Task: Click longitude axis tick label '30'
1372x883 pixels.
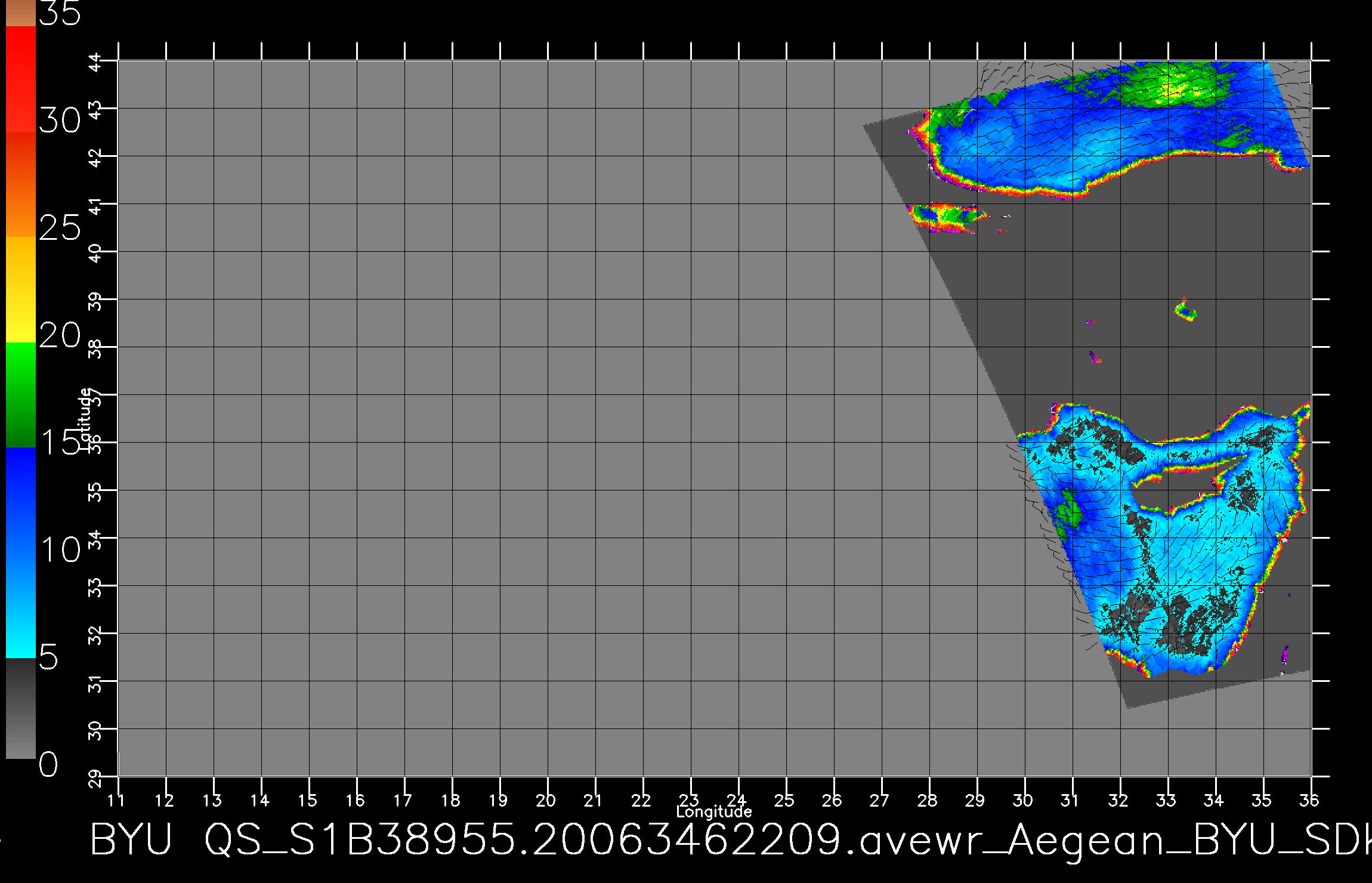Action: (x=1023, y=800)
